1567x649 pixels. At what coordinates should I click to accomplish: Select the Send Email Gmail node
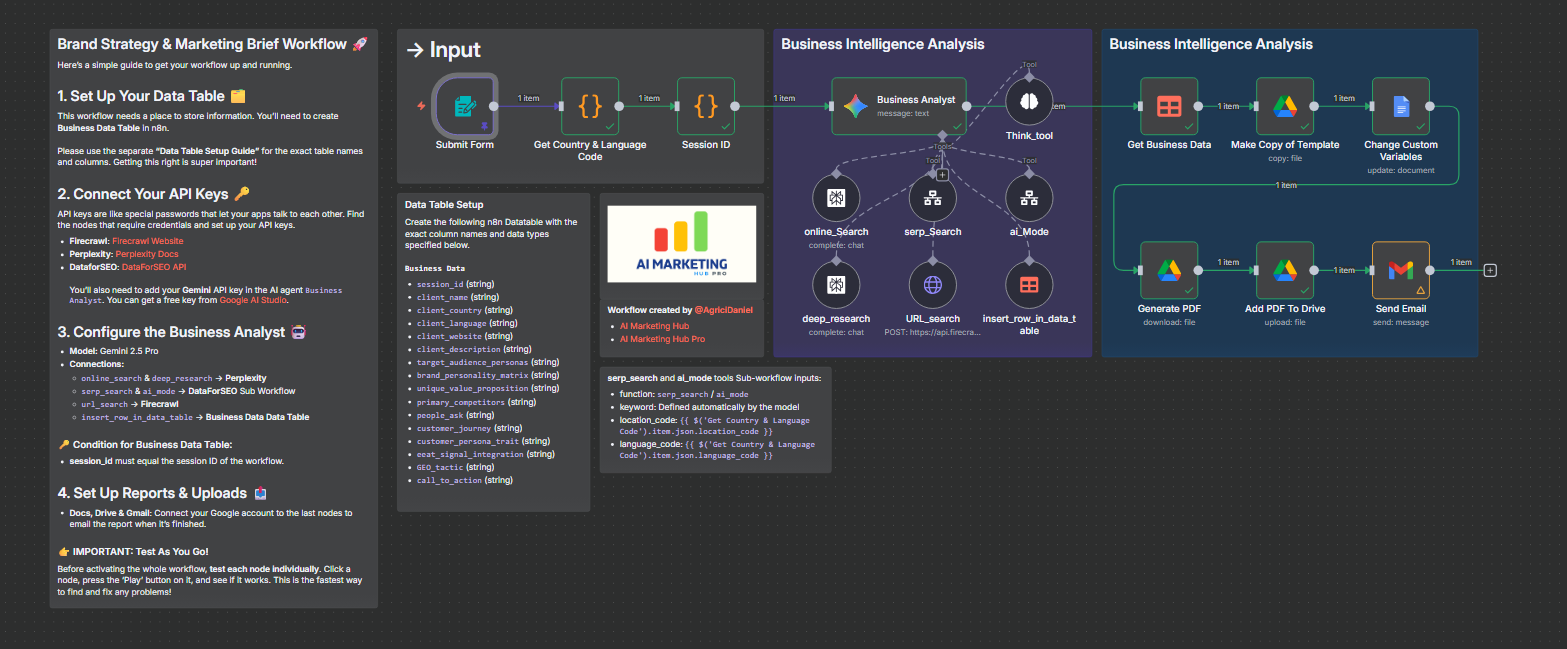[x=1400, y=270]
